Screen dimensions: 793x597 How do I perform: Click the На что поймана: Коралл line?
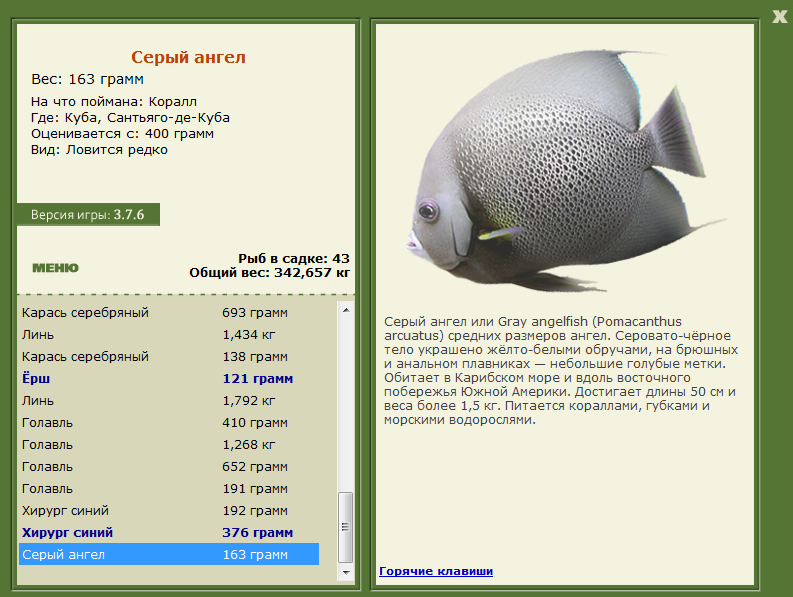pos(114,102)
